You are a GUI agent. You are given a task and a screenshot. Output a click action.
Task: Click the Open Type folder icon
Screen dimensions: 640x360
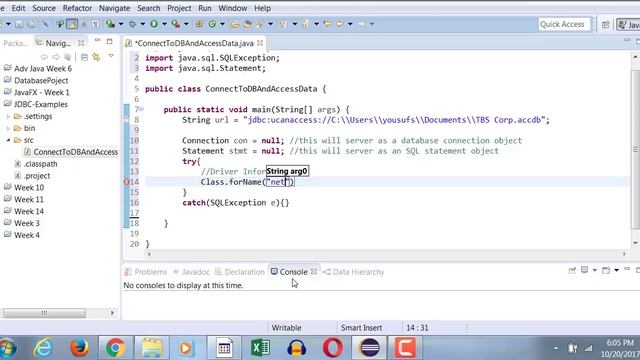coord(235,24)
